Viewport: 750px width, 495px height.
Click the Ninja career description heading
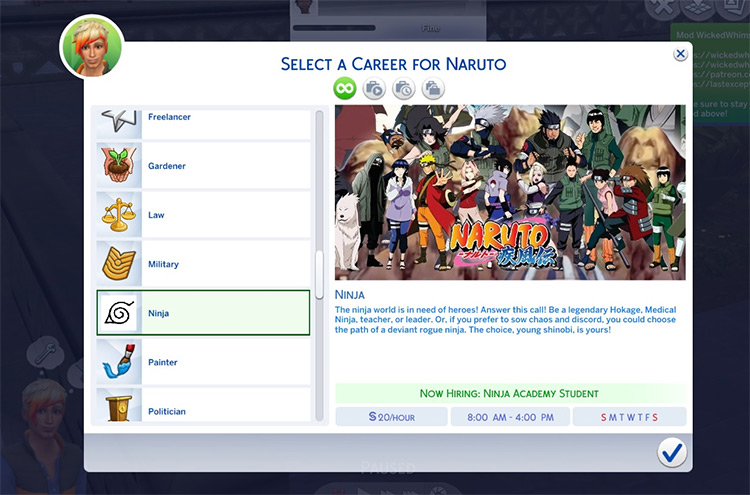(x=350, y=295)
